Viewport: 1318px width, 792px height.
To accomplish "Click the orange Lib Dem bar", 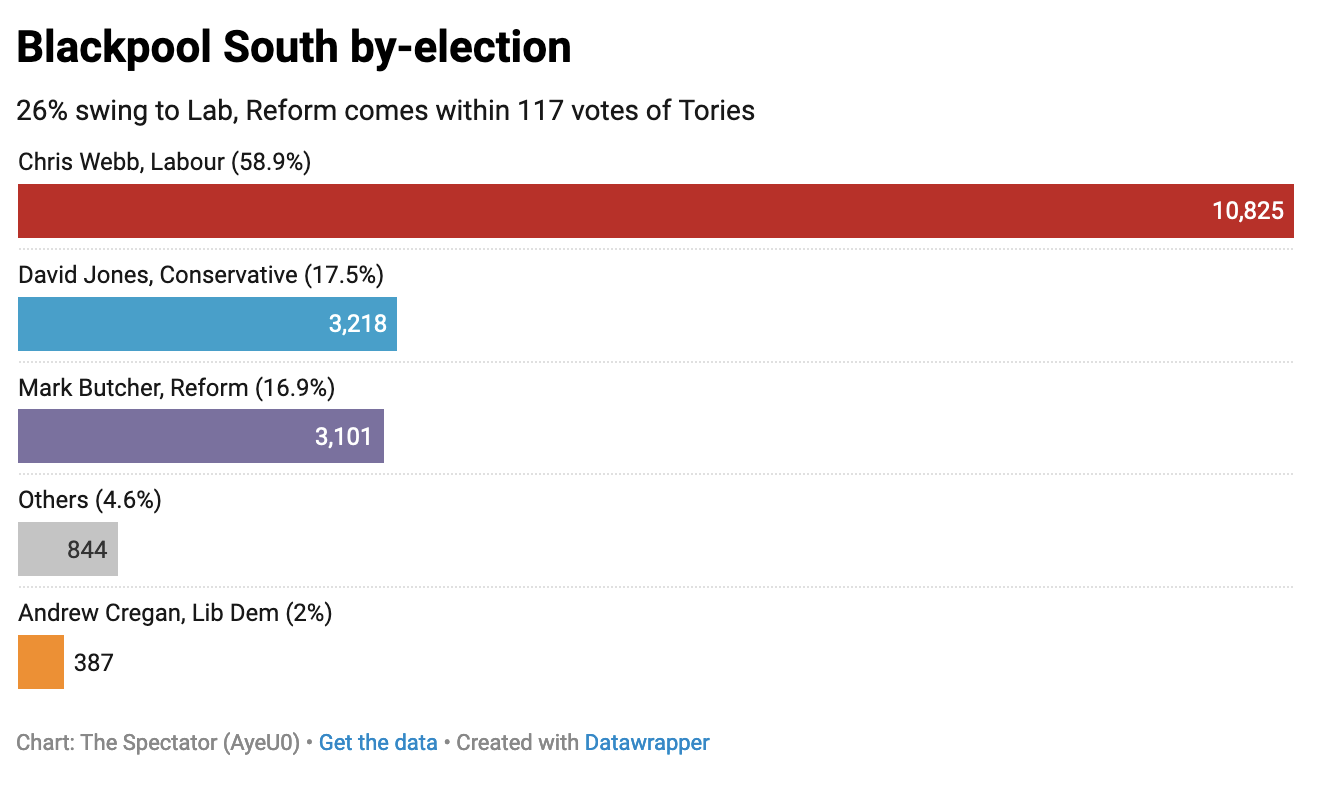I will coord(41,662).
